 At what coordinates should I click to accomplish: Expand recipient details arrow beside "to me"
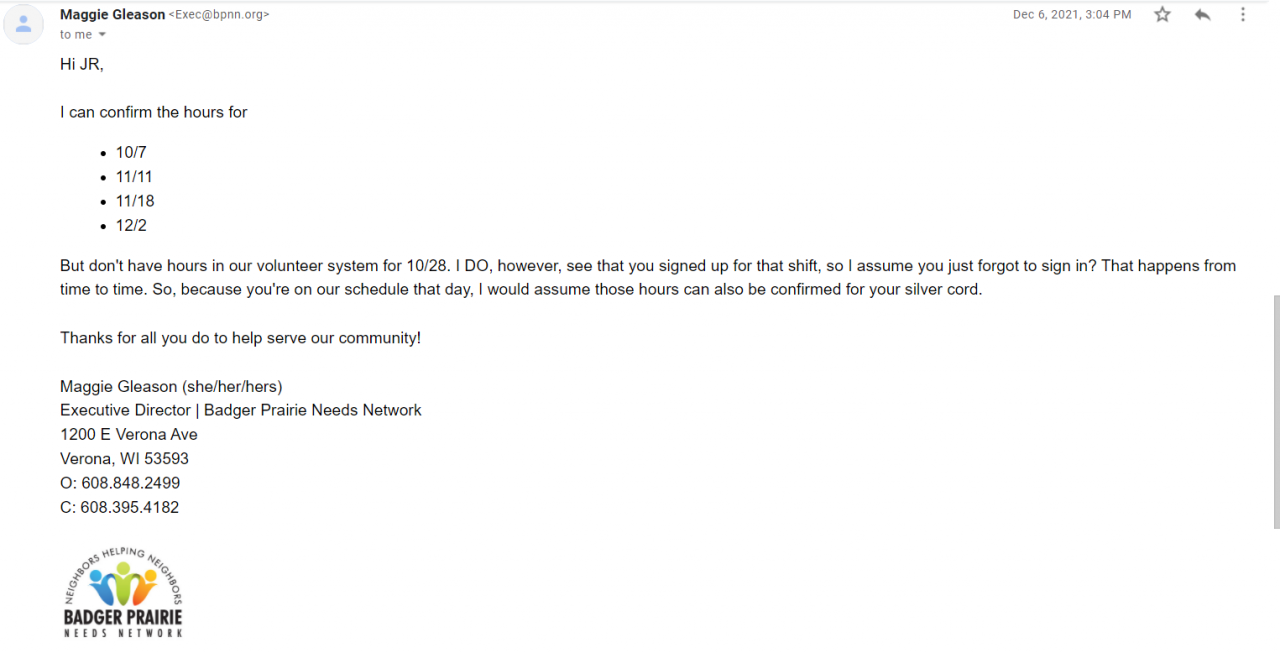pyautogui.click(x=102, y=35)
